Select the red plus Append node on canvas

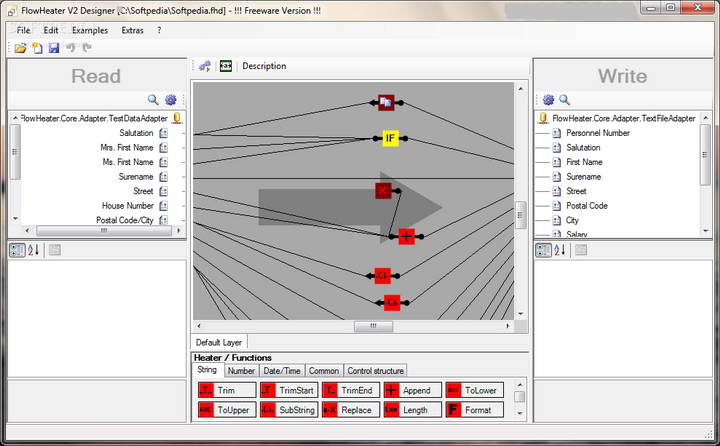(x=406, y=236)
